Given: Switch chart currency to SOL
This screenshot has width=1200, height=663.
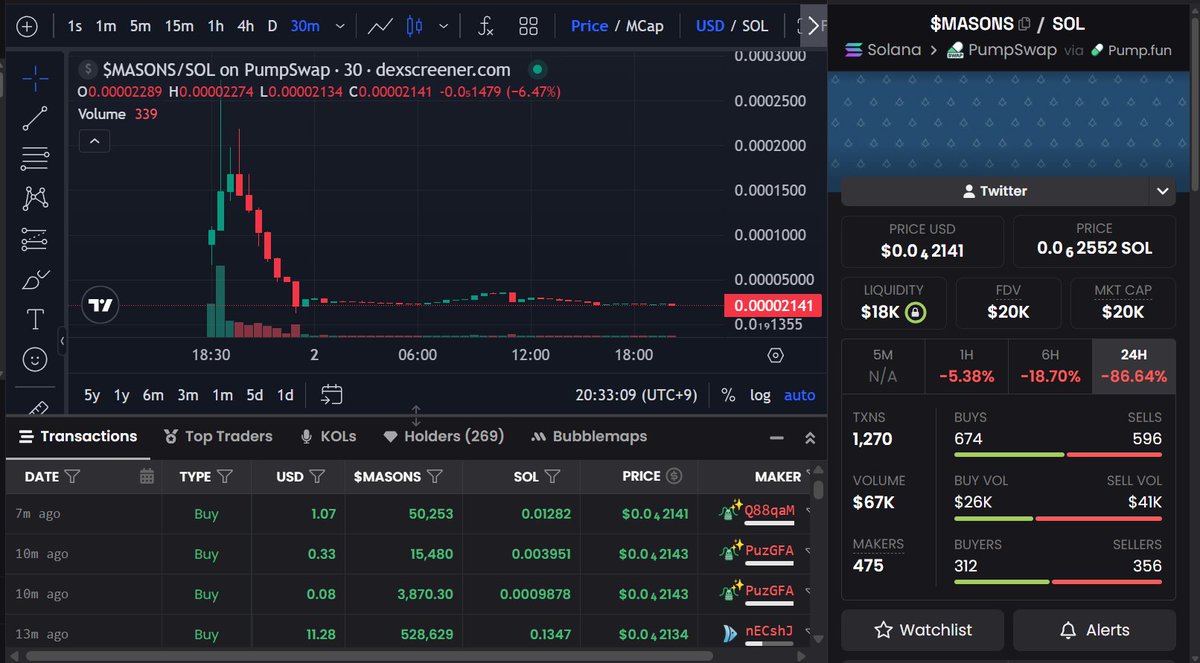Looking at the screenshot, I should pos(755,26).
